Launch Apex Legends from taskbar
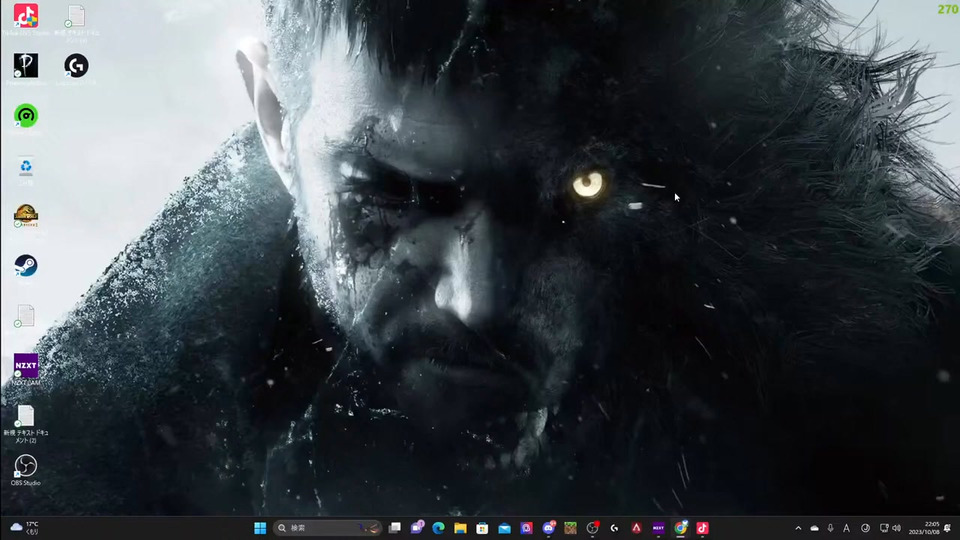Viewport: 960px width, 540px height. 637,528
